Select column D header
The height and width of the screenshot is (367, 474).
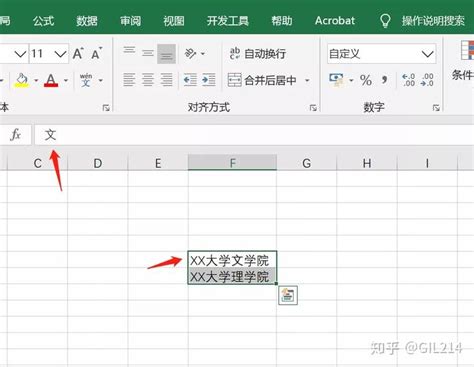[x=98, y=163]
